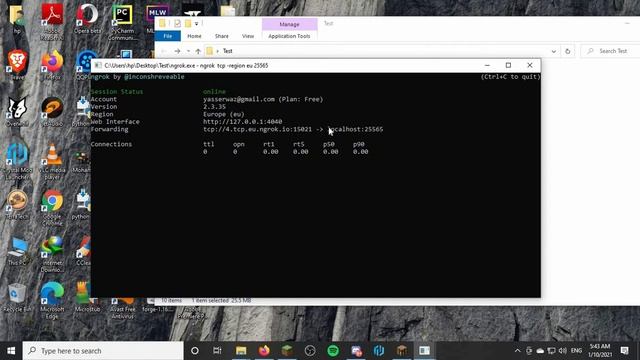The image size is (640, 360).
Task: Click Test folder in address breadcrumb
Action: pos(228,51)
